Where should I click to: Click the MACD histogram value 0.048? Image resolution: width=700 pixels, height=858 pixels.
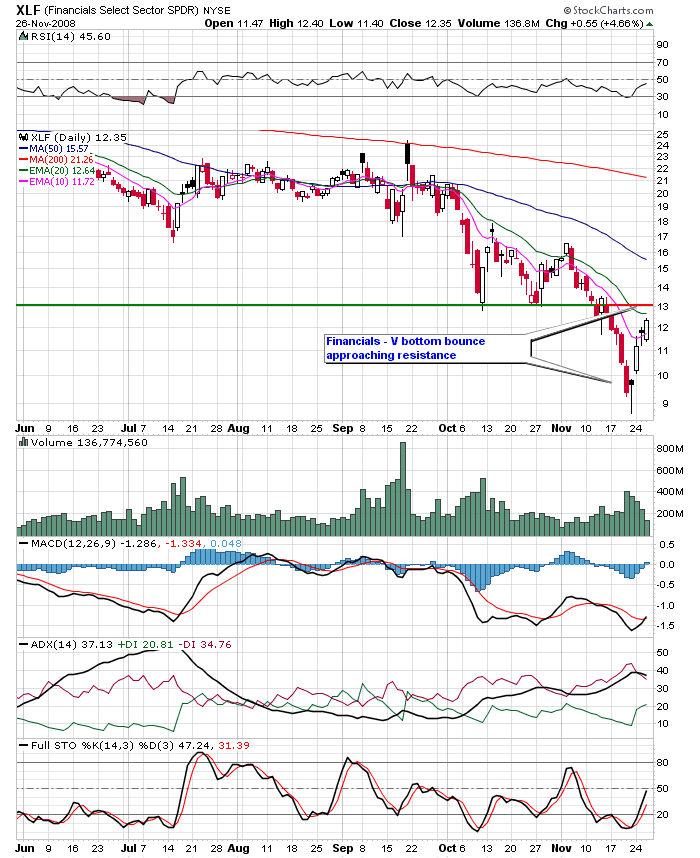tap(225, 544)
